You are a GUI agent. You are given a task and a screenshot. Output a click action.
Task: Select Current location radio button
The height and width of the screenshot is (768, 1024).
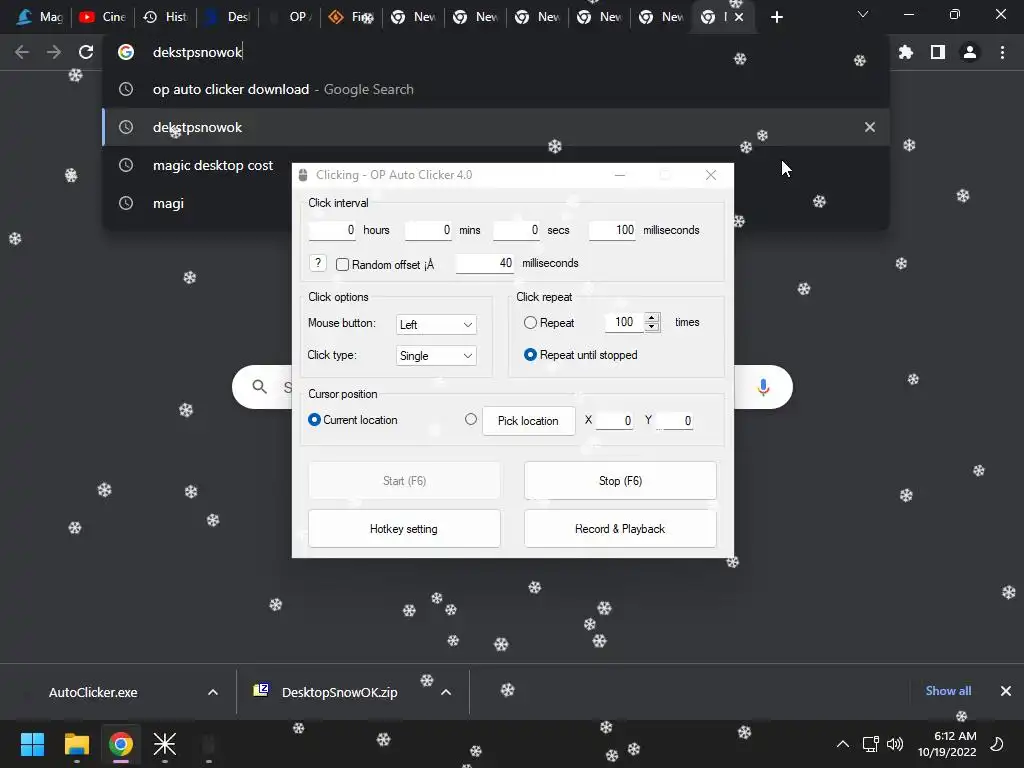(x=314, y=419)
